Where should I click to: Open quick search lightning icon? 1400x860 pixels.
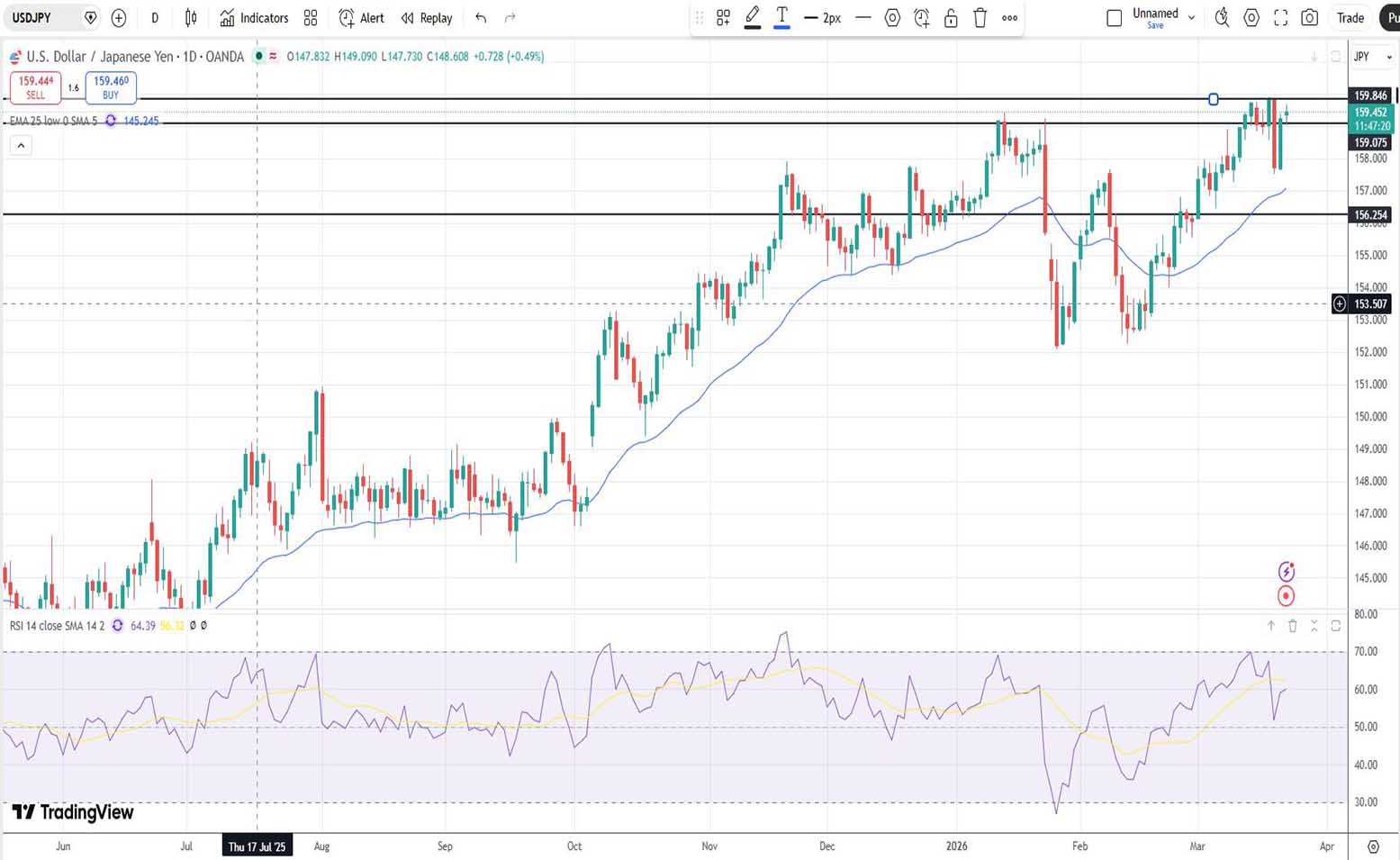1222,18
